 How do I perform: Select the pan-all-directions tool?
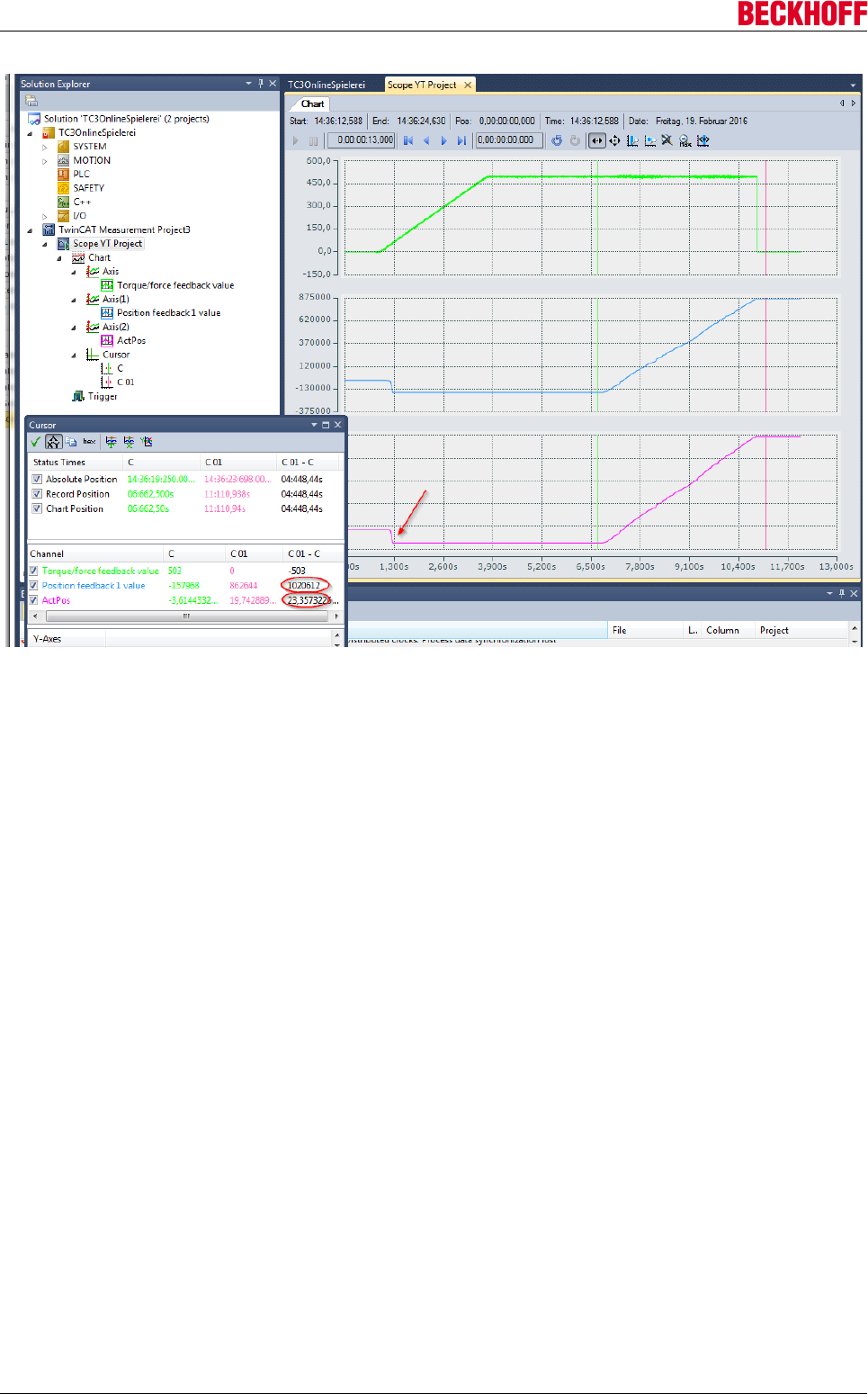click(x=614, y=140)
